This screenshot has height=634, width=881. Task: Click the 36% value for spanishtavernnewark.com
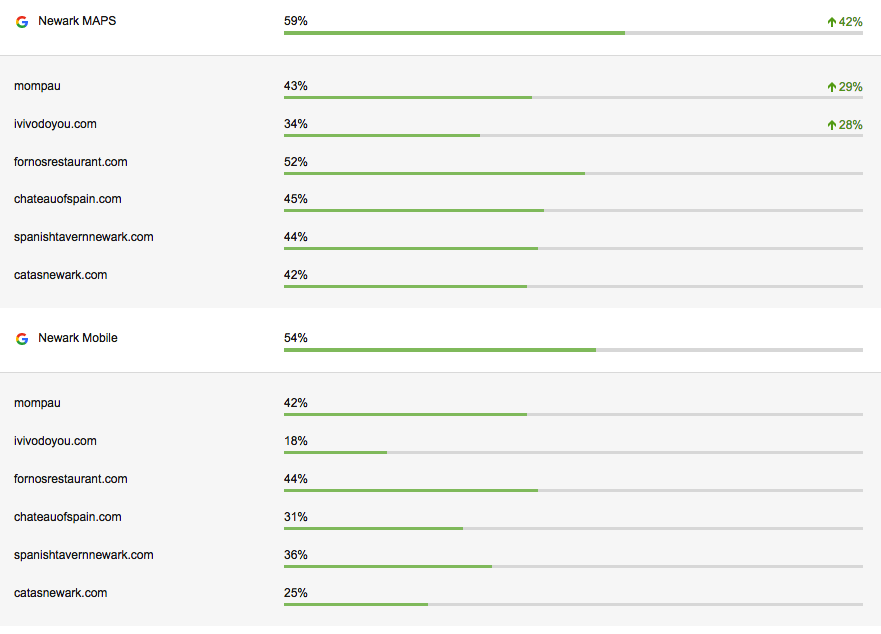pyautogui.click(x=295, y=555)
